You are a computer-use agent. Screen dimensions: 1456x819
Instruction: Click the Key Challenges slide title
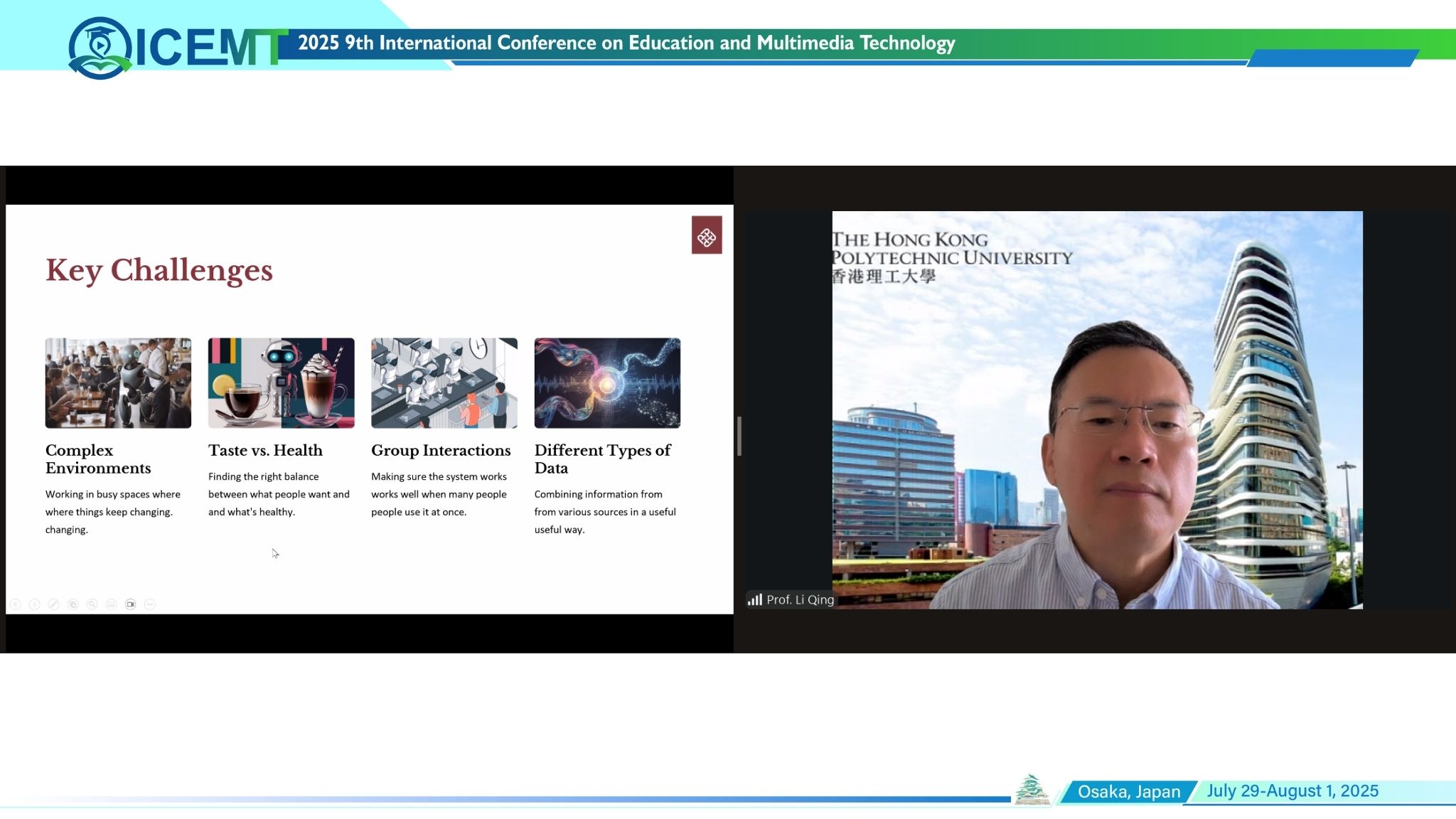coord(159,270)
